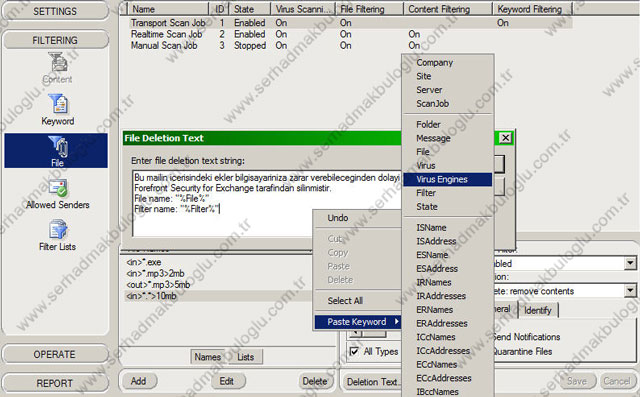Switch to the Identify tab
The height and width of the screenshot is (397, 640).
(538, 311)
